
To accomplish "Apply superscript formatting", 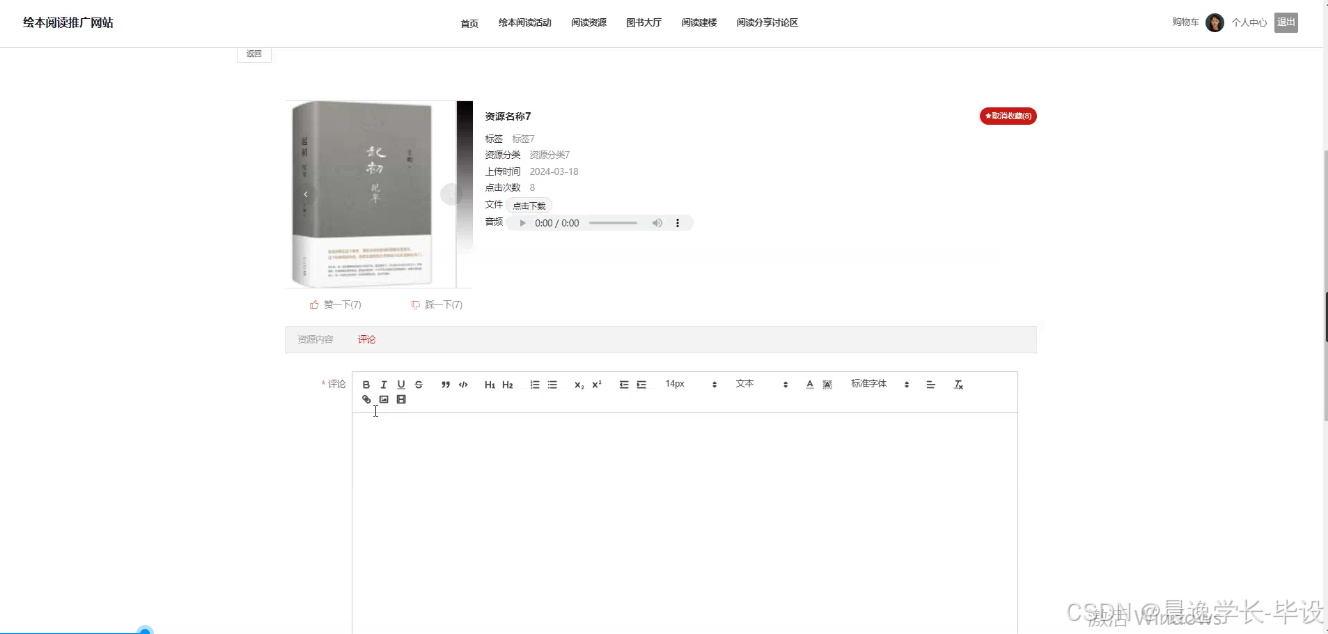I will (x=597, y=384).
